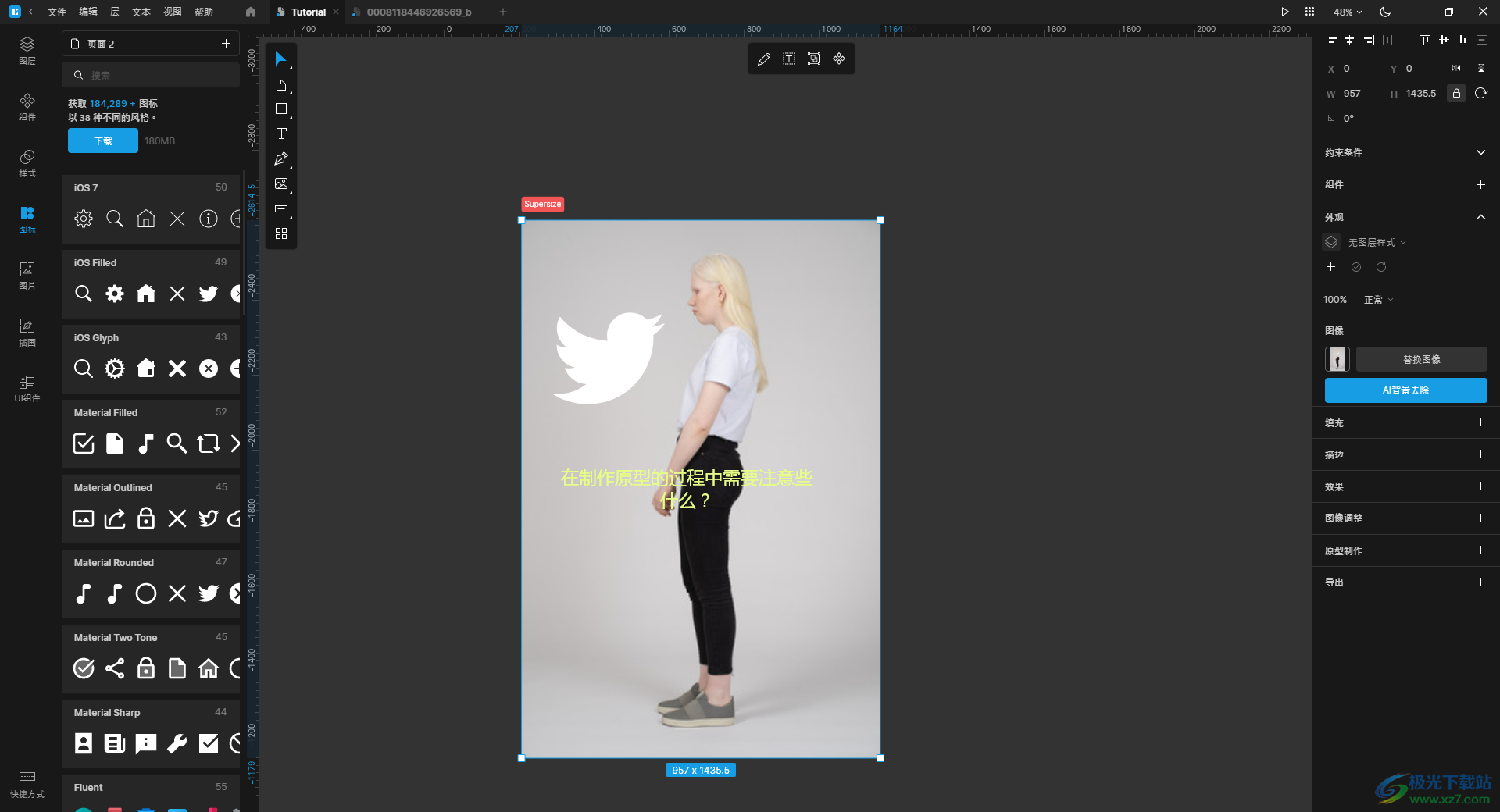The height and width of the screenshot is (812, 1500).
Task: Flip the image horizontally
Action: pos(1456,69)
